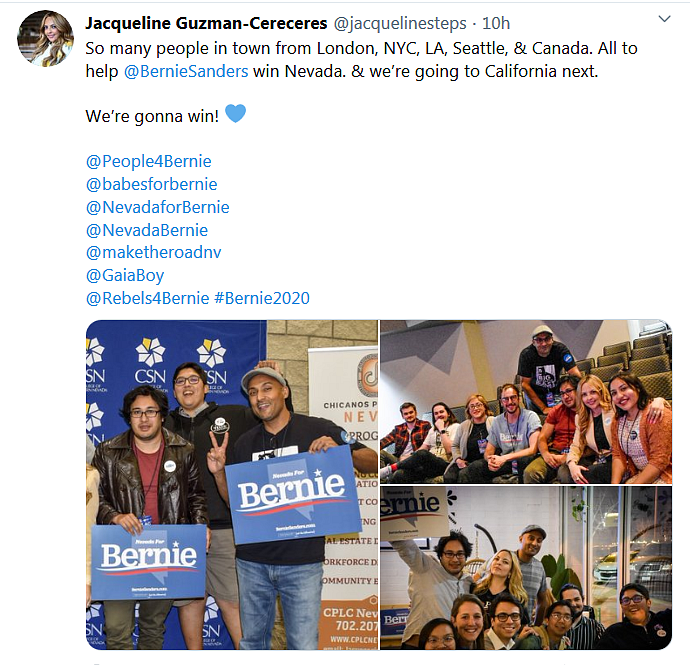
Task: View the bottom-right group selfie photo
Action: (x=526, y=568)
